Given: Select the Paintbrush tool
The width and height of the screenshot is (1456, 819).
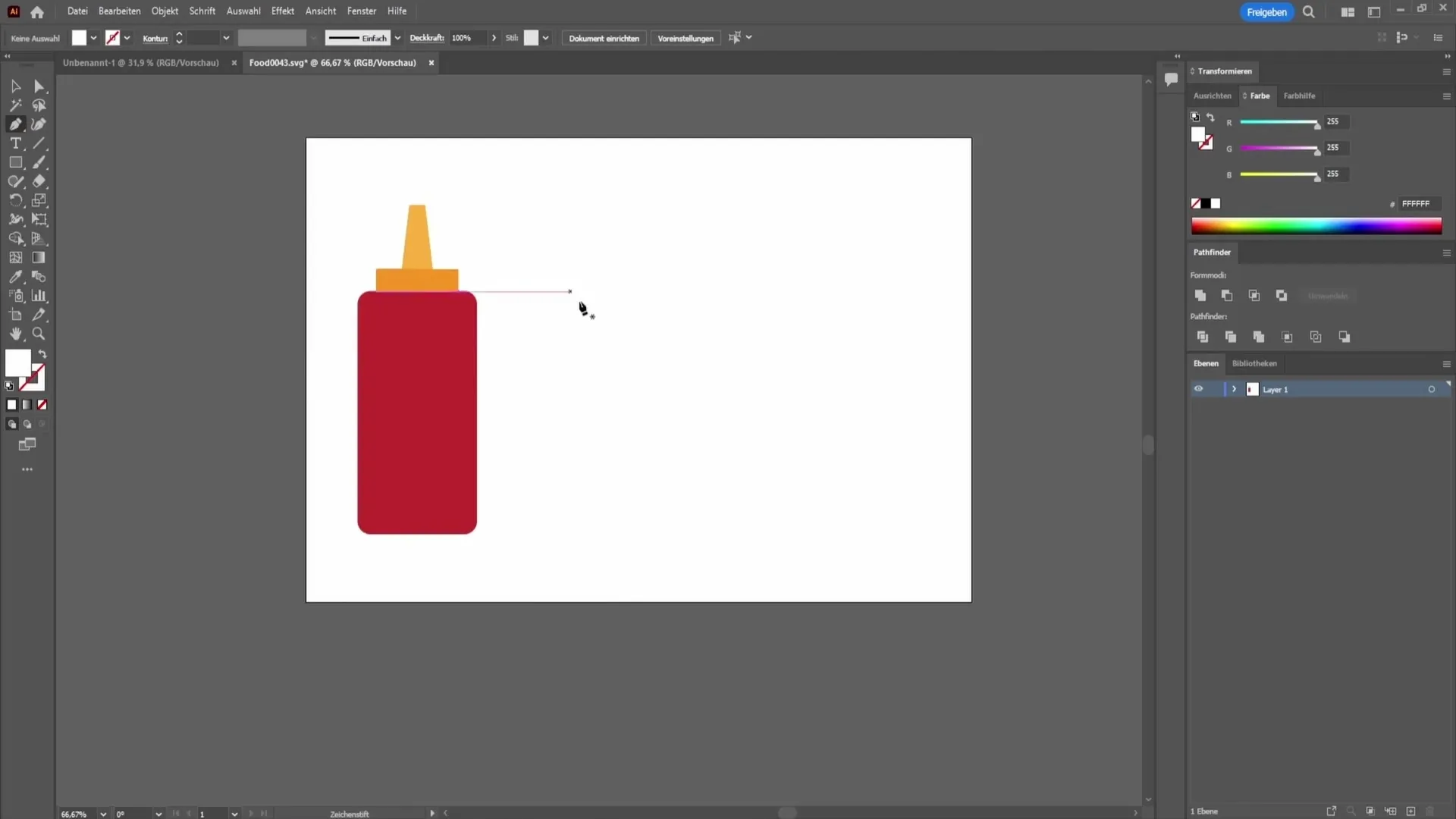Looking at the screenshot, I should click(39, 162).
